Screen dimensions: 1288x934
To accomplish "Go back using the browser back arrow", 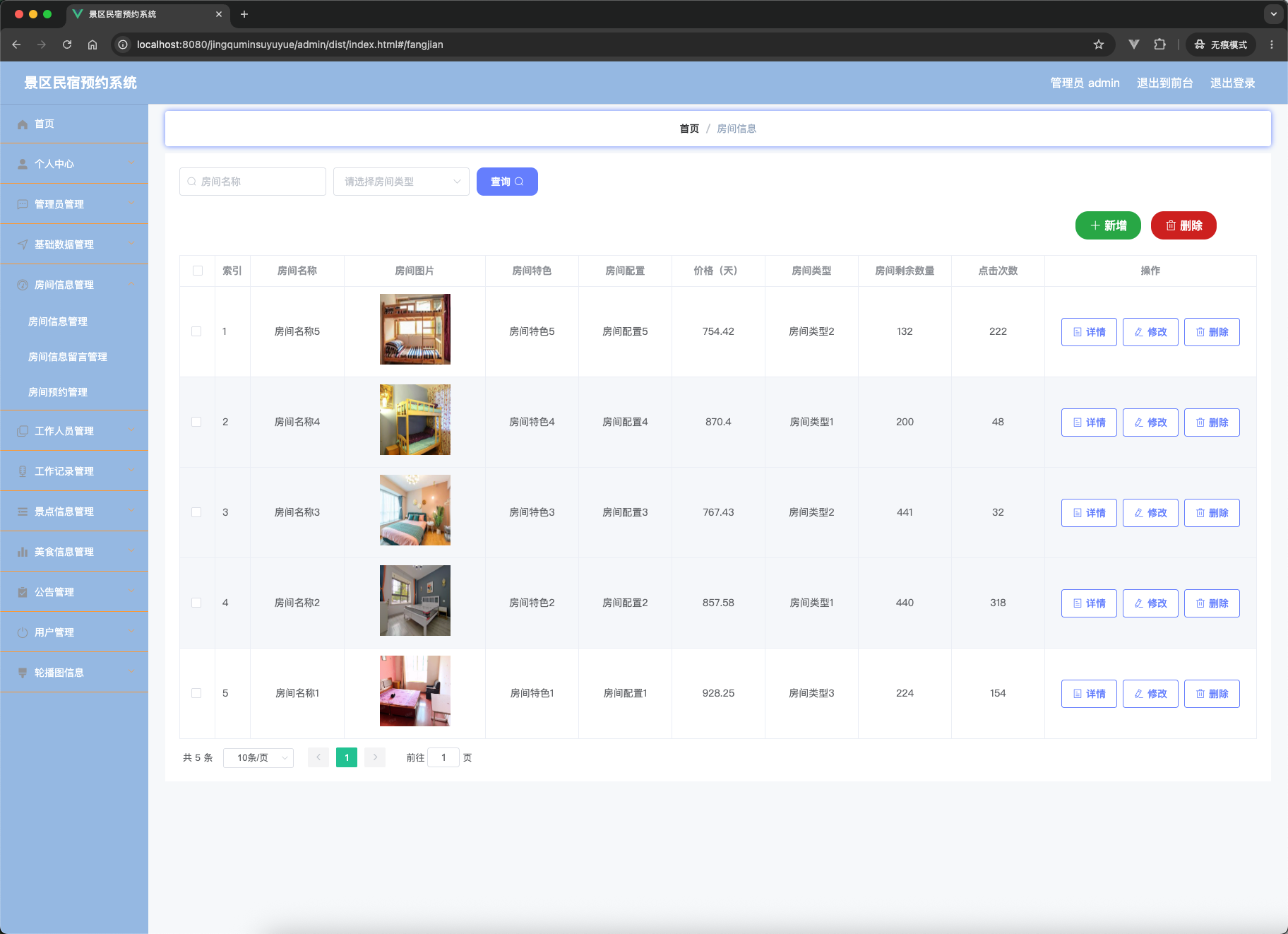I will [16, 45].
